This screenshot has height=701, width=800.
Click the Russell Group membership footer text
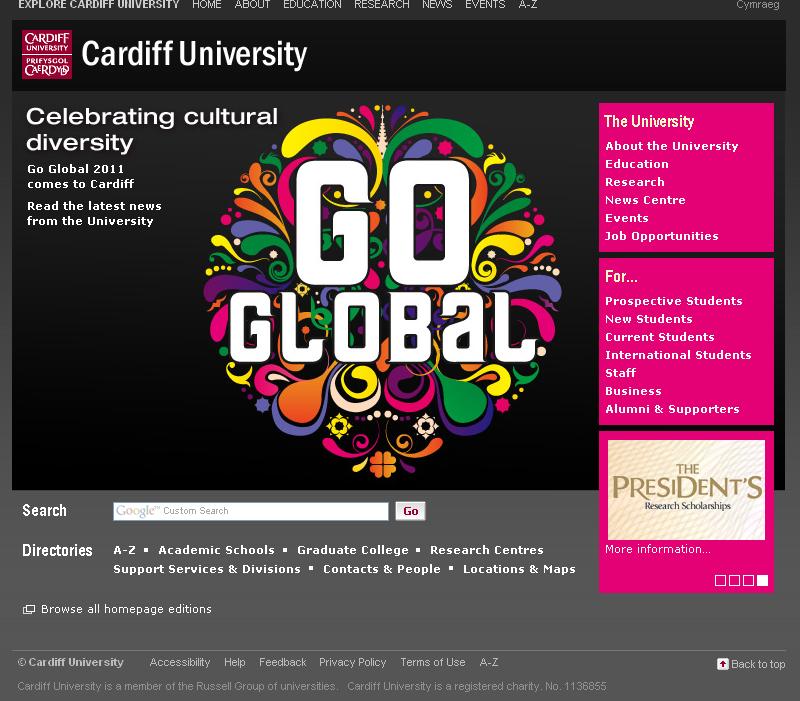coord(177,686)
